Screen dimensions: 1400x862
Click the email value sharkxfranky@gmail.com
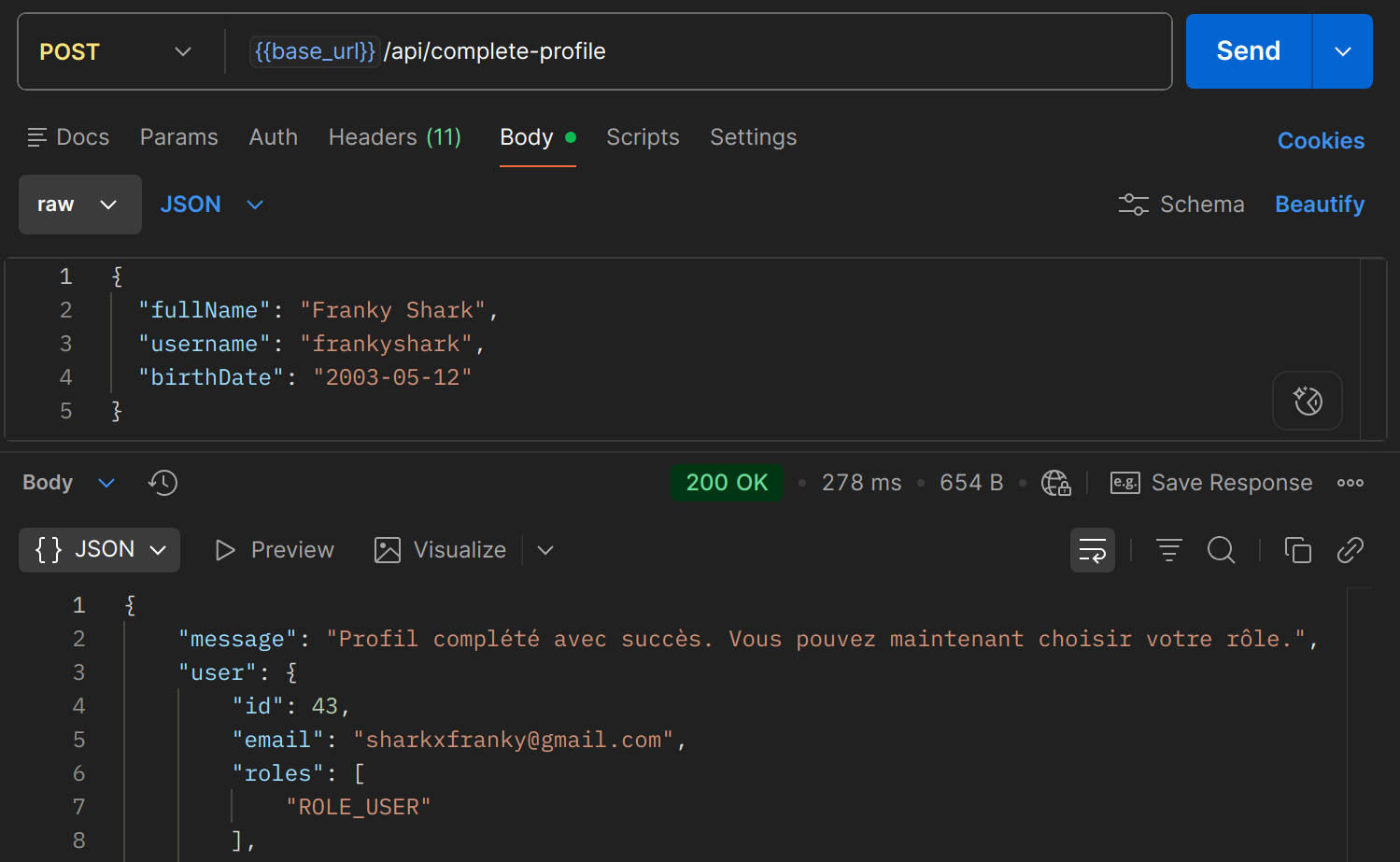coord(514,740)
